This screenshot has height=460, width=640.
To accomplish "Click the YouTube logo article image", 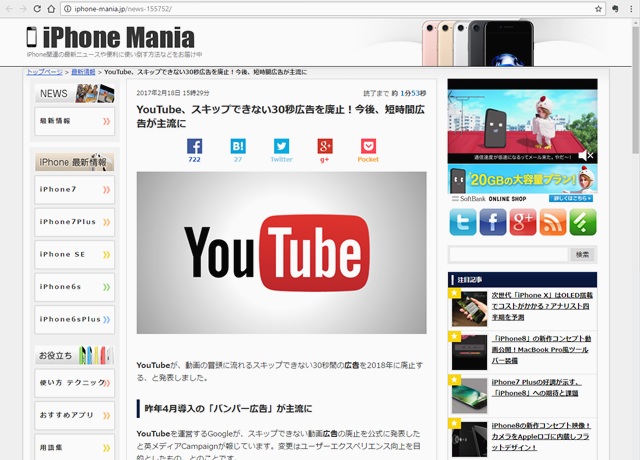I will [281, 252].
